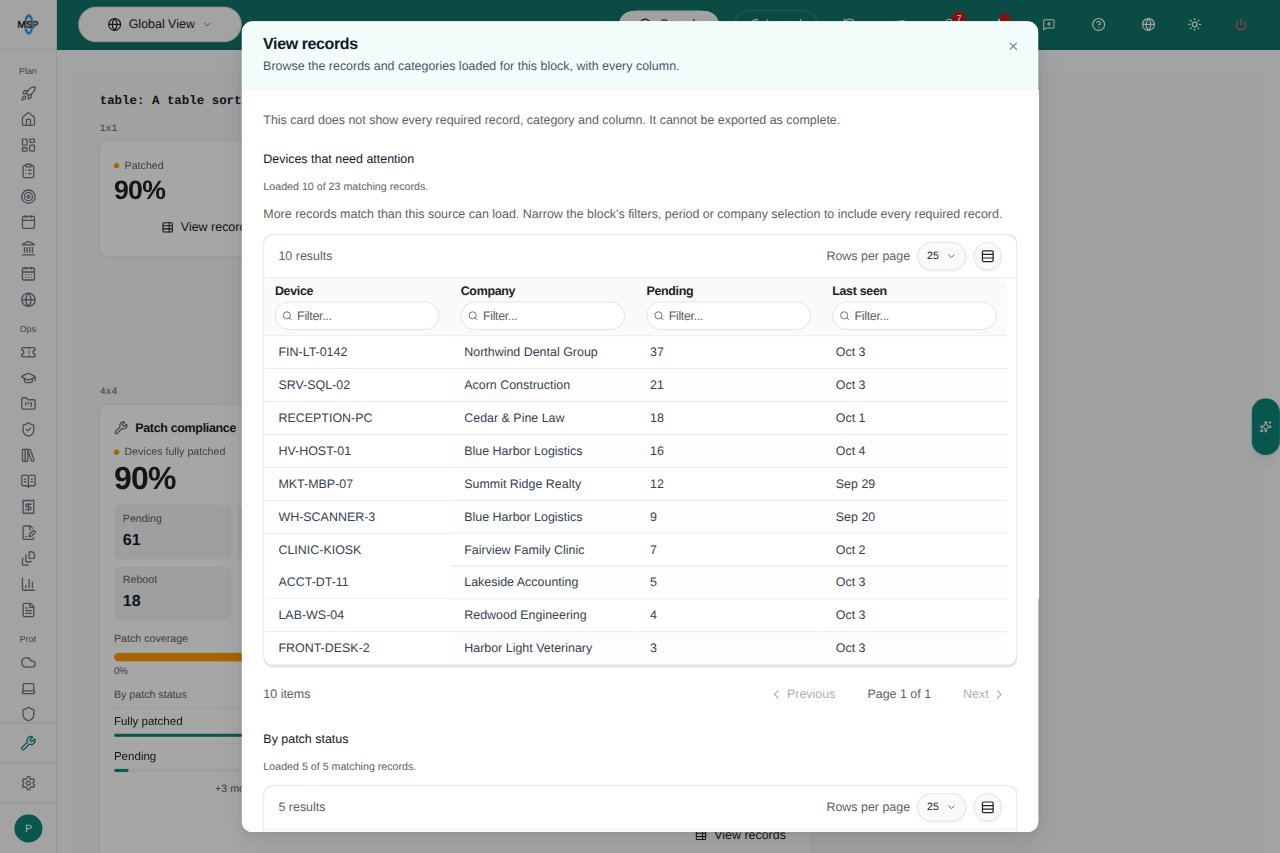Open the cloud icon under Prot
Image resolution: width=1280 pixels, height=853 pixels.
click(28, 662)
